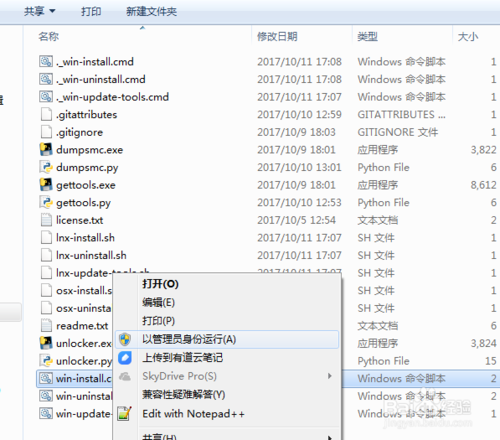500x440 pixels.
Task: Select the file name gettools.py
Action: coord(83,203)
